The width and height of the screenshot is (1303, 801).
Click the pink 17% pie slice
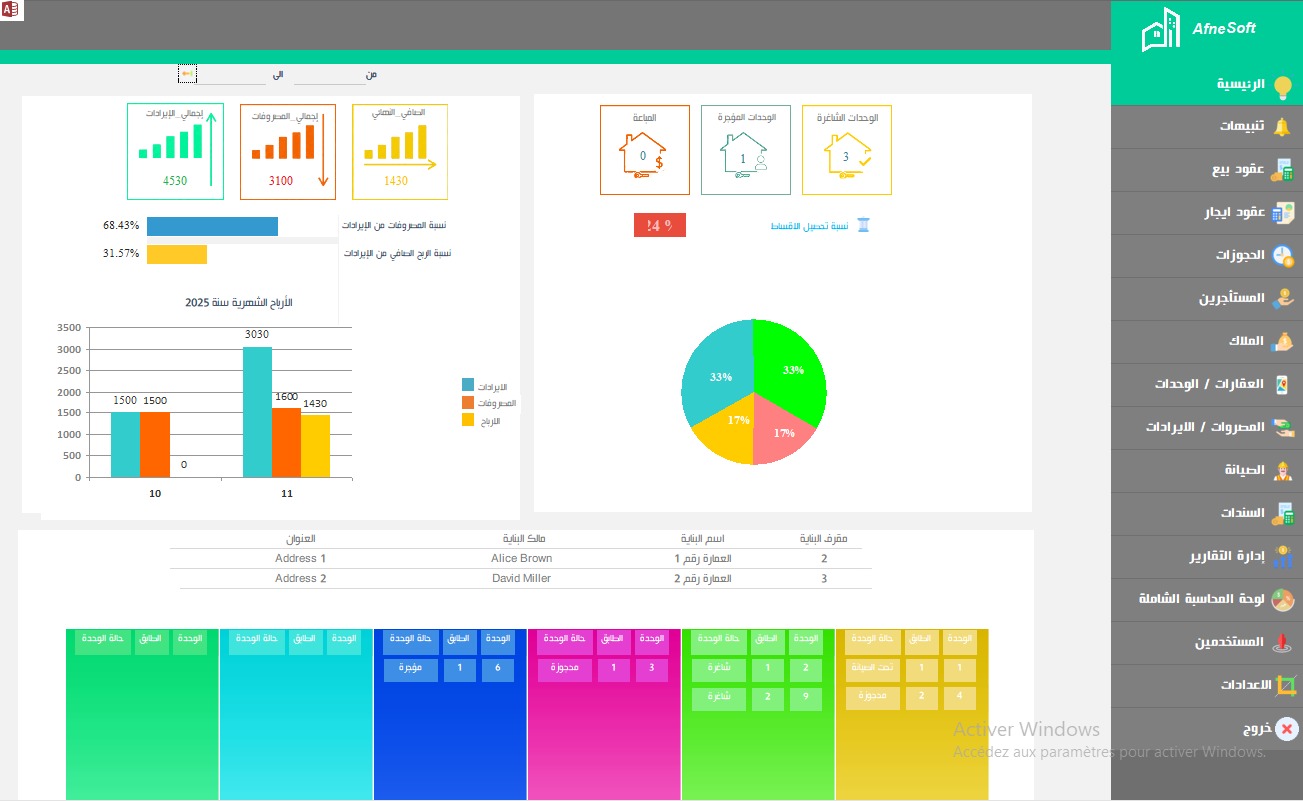pyautogui.click(x=785, y=430)
